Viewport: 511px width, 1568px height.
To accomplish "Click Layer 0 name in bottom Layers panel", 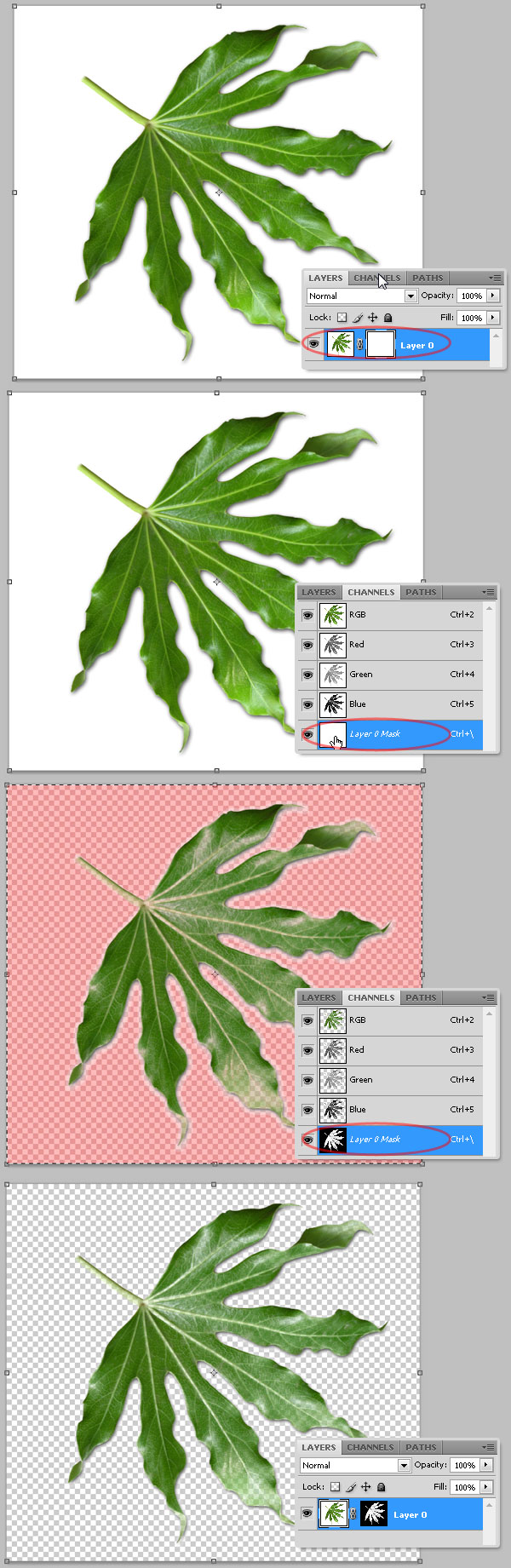I will point(411,1514).
